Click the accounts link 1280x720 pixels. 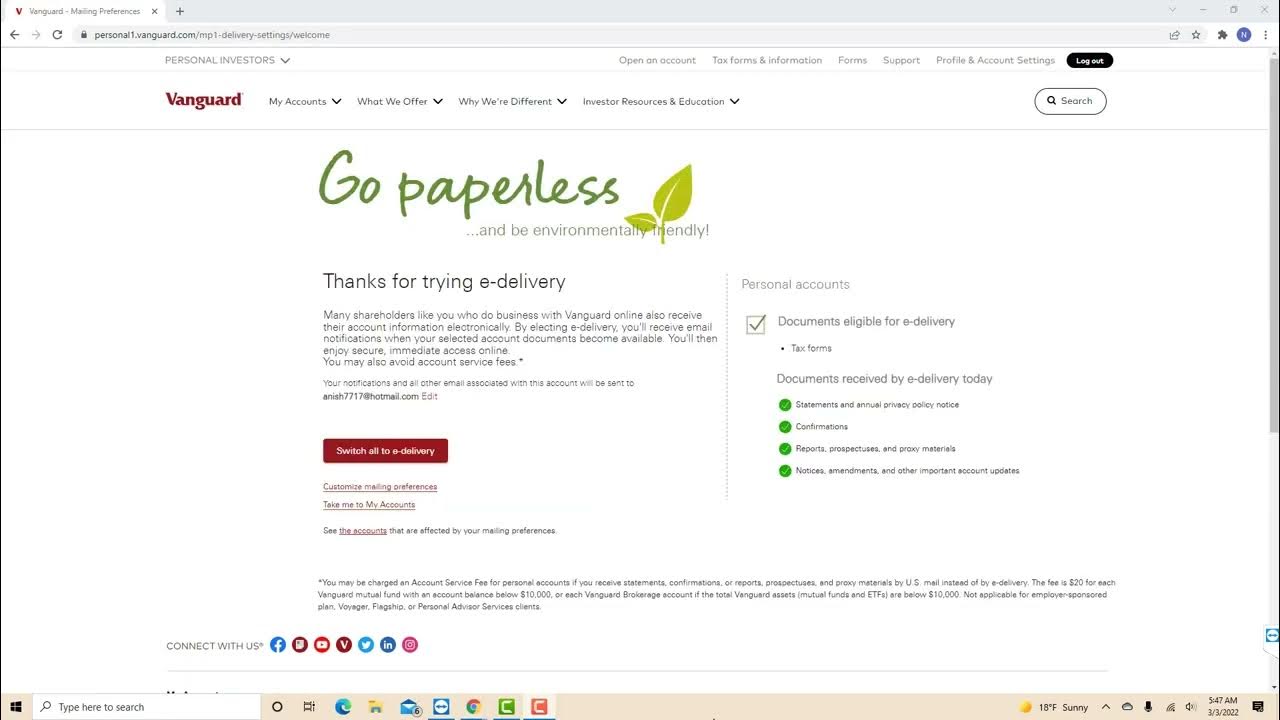tap(363, 531)
